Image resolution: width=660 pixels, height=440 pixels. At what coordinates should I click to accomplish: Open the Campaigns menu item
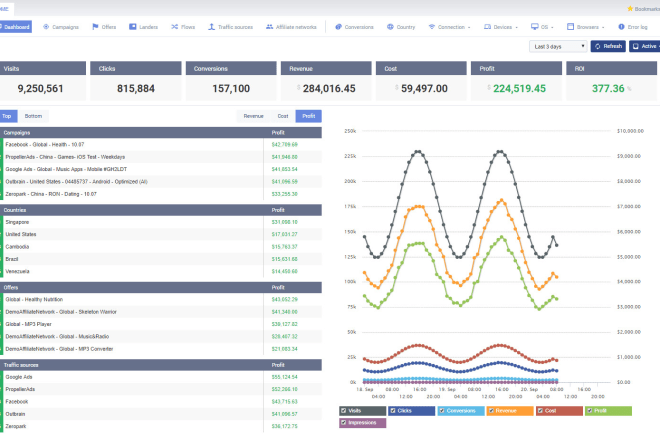pos(61,27)
